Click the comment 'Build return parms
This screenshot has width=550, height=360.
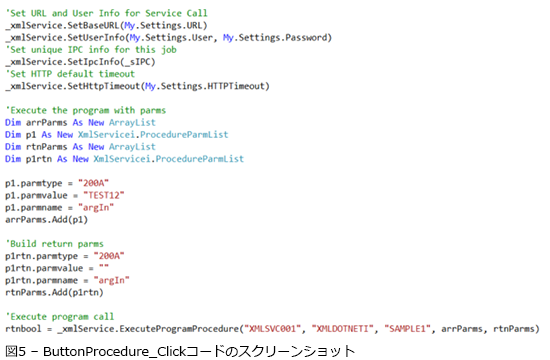coord(54,244)
